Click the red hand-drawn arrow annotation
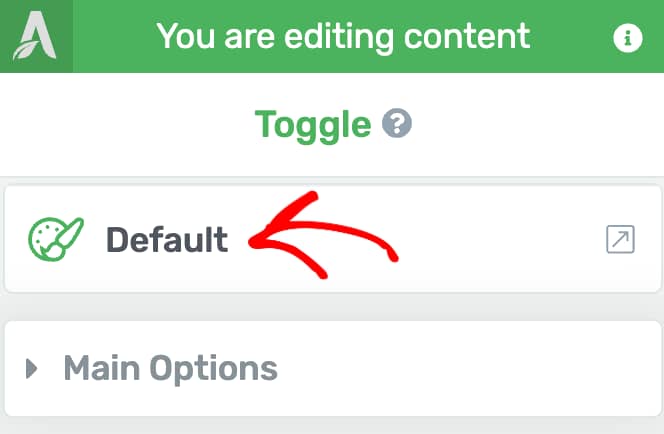Image resolution: width=664 pixels, height=434 pixels. [x=322, y=235]
